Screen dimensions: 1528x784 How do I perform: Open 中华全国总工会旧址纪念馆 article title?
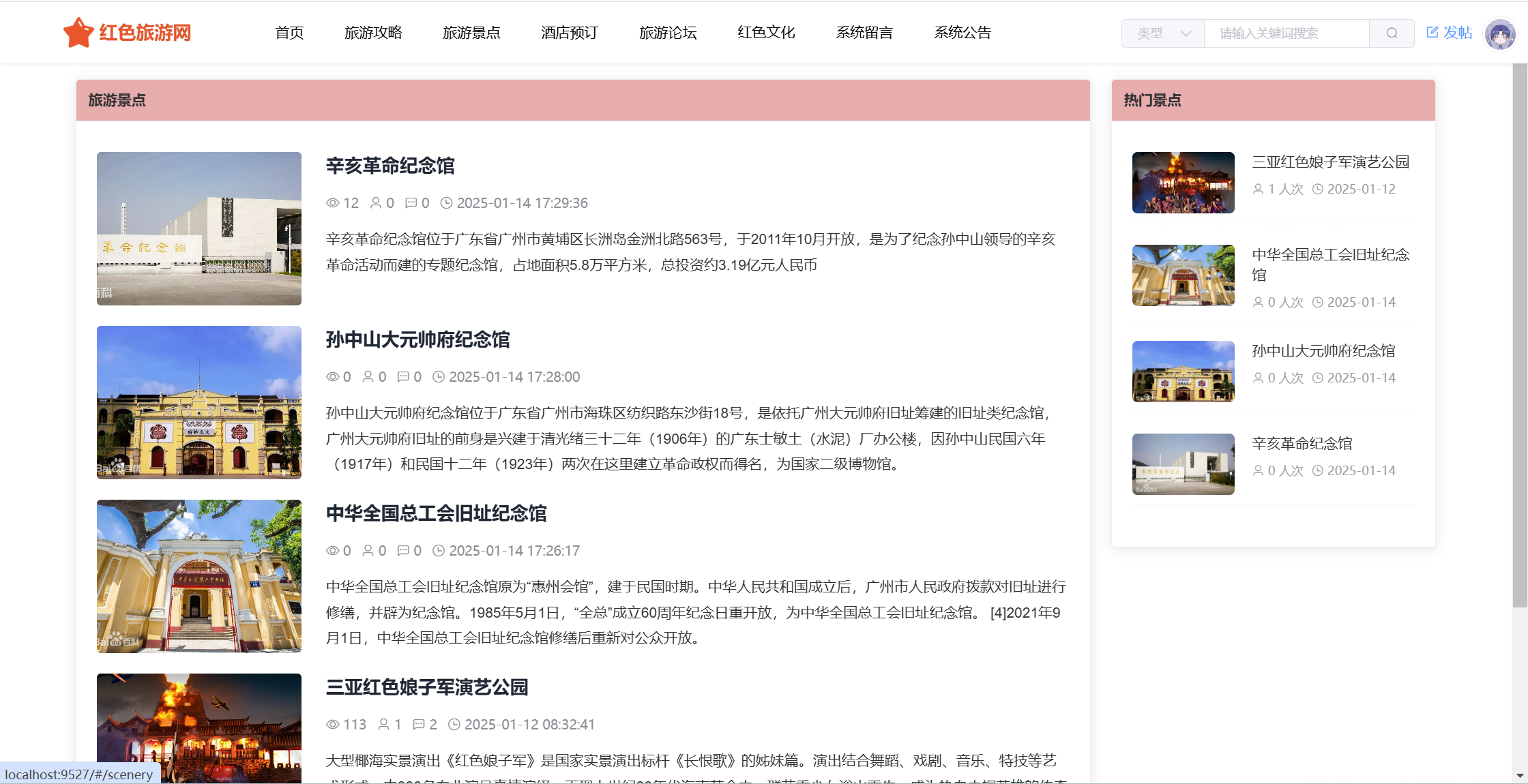436,513
